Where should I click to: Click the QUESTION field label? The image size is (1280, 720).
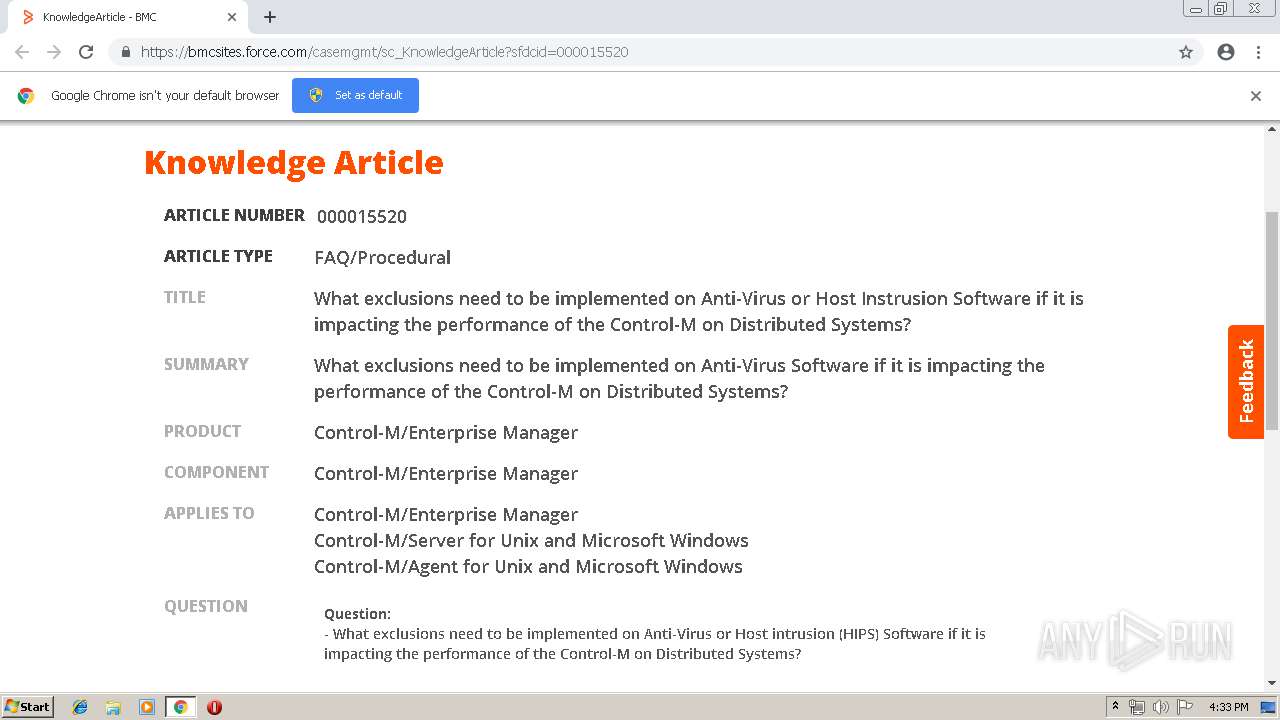(x=206, y=606)
